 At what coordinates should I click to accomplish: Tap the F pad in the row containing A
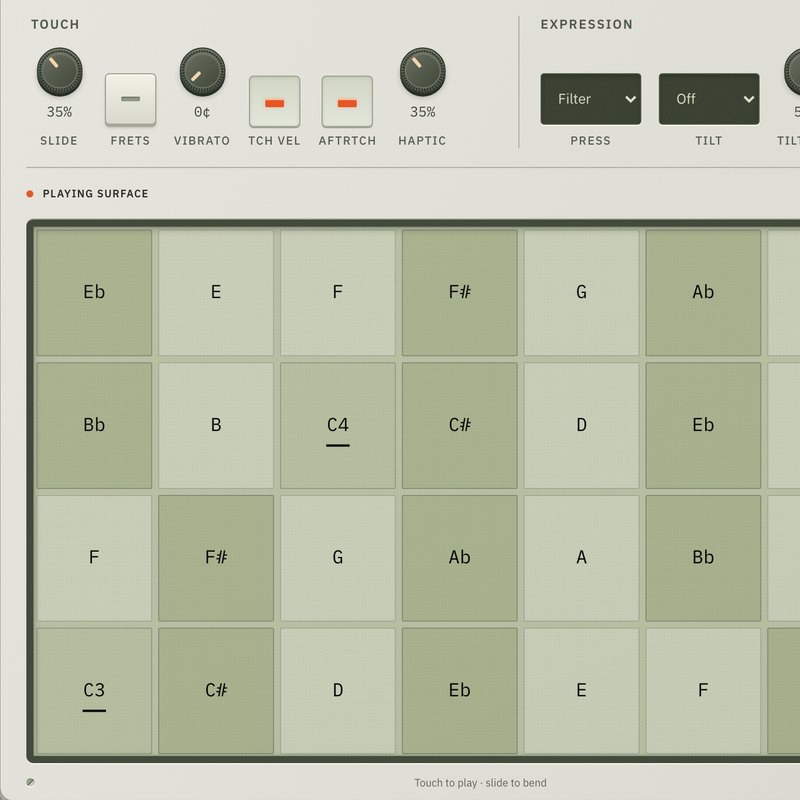pos(94,558)
